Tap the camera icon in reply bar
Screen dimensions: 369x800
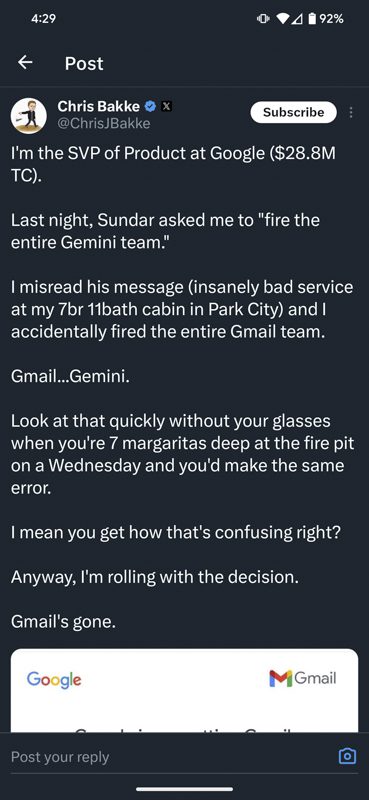[x=348, y=756]
